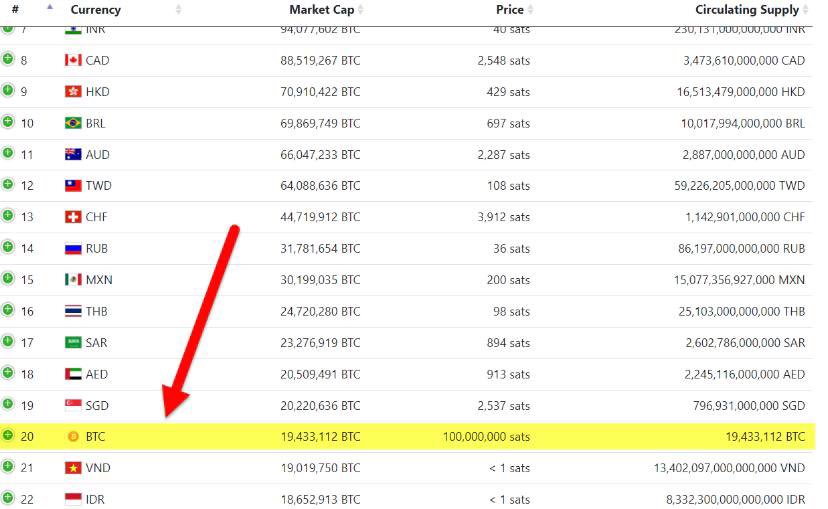Viewport: 828px width, 509px height.
Task: Sort the table by Price header
Action: [x=510, y=10]
